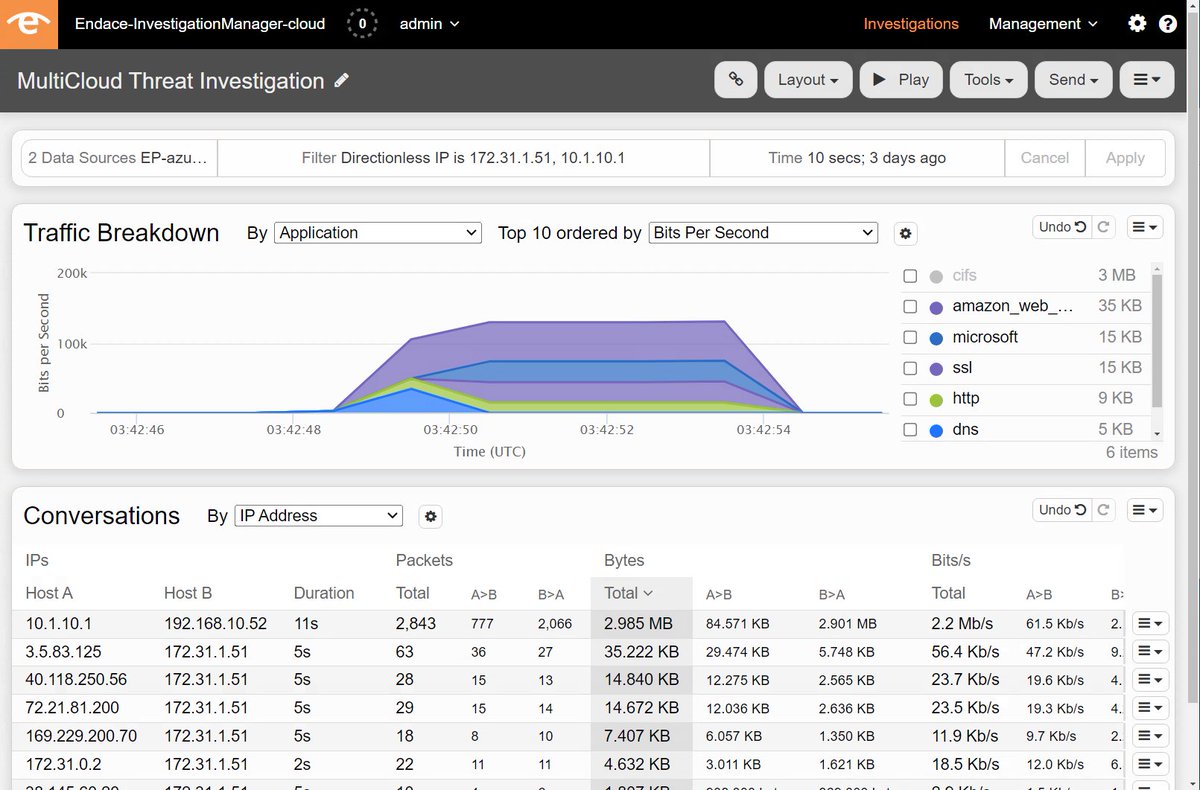
Task: Open Traffic Breakdown settings gear
Action: coord(905,233)
